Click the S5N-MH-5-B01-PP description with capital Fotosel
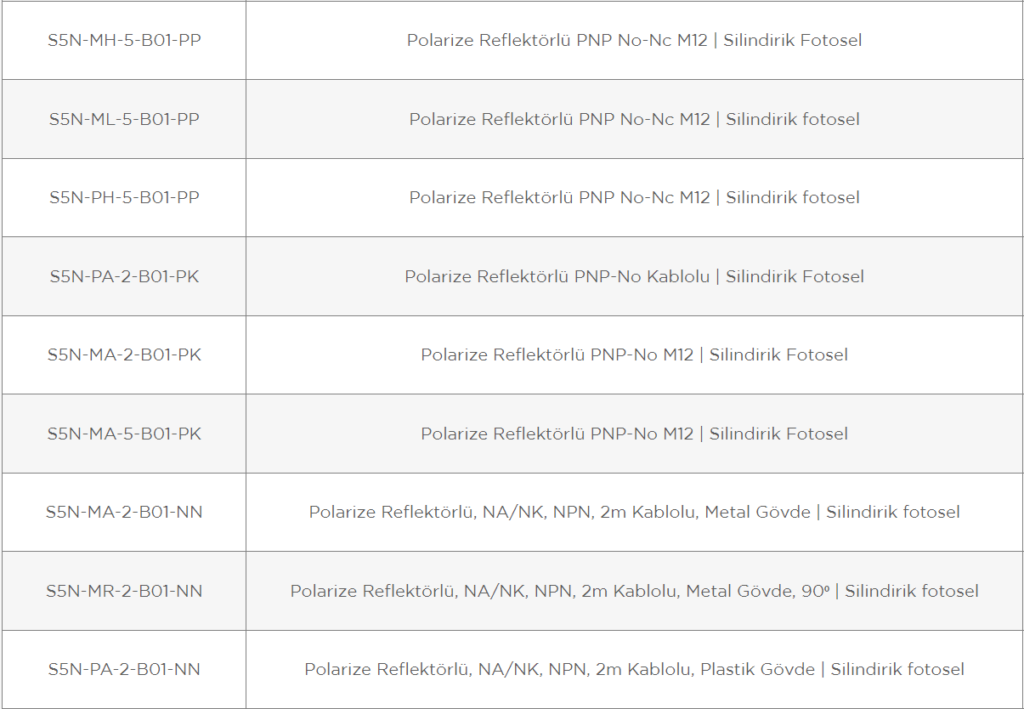The image size is (1024, 709). (x=634, y=40)
